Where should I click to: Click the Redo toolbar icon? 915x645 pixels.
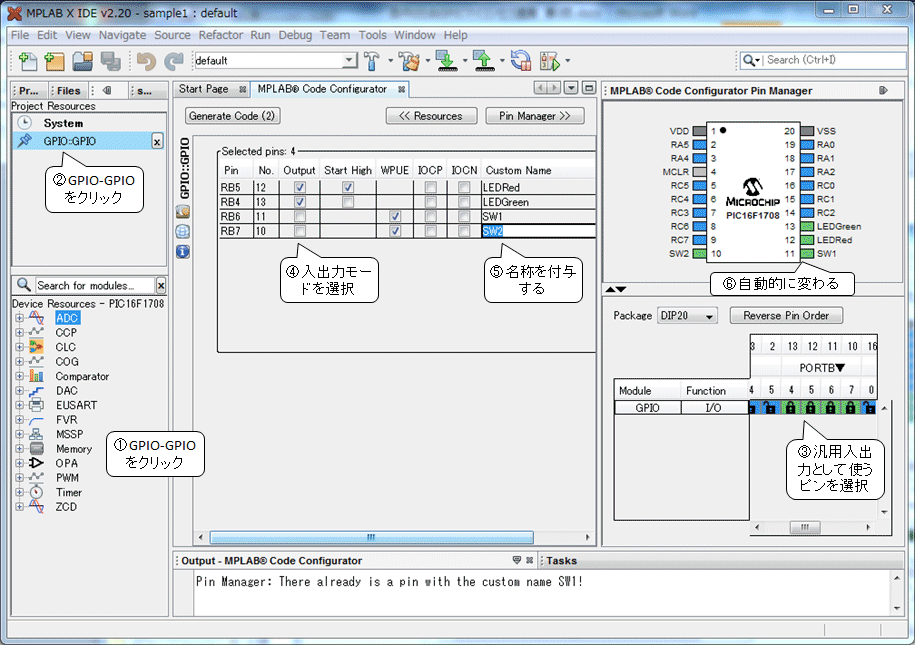click(174, 61)
